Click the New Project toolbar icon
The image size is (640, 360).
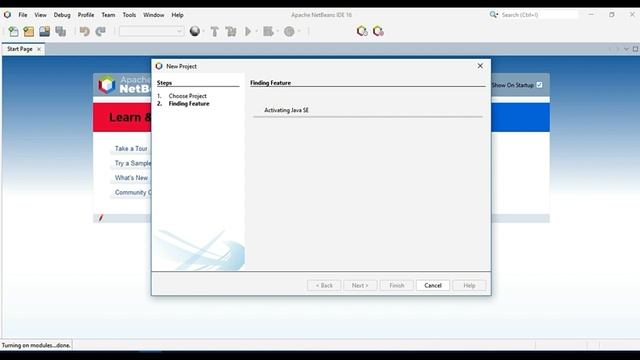pos(29,31)
